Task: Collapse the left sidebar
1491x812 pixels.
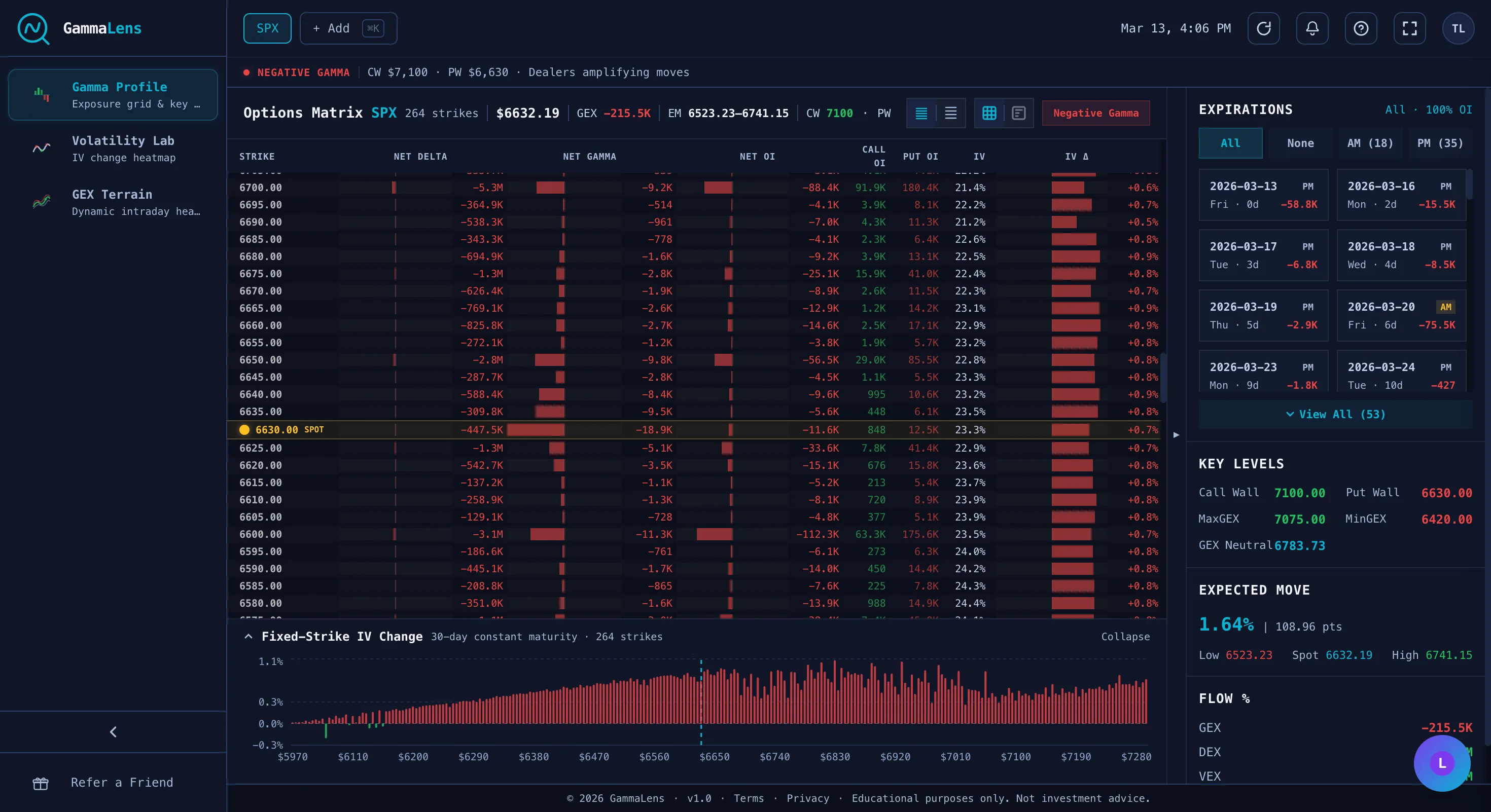Action: tap(114, 731)
